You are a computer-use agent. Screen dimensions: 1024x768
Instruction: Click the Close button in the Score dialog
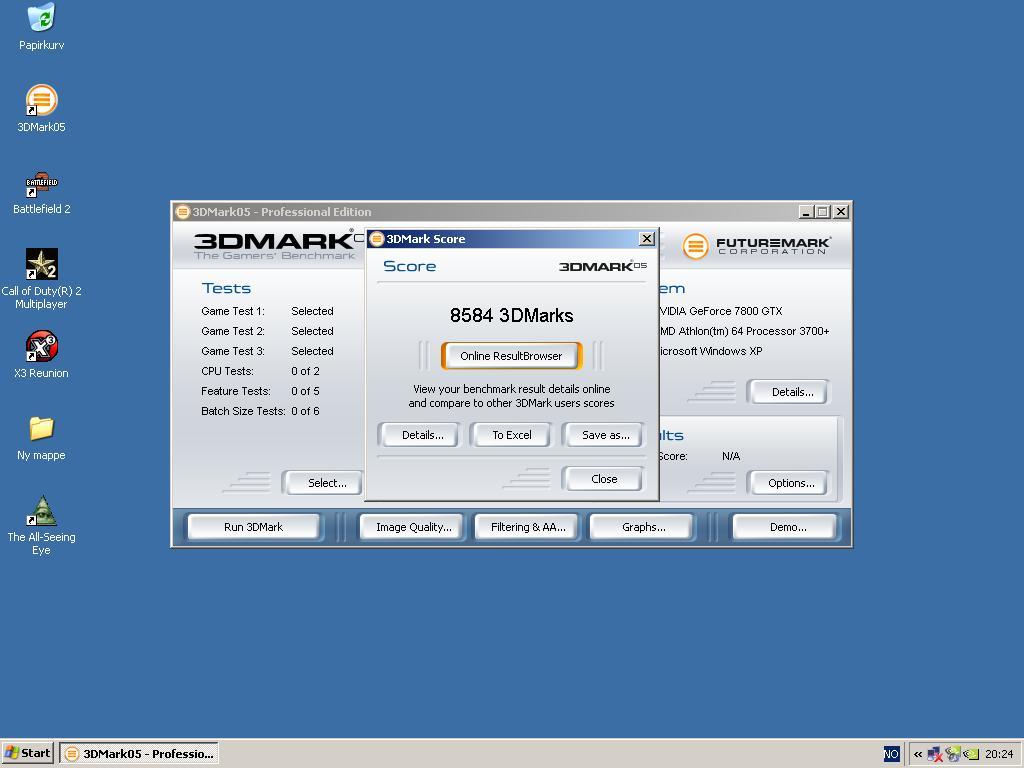pos(603,479)
